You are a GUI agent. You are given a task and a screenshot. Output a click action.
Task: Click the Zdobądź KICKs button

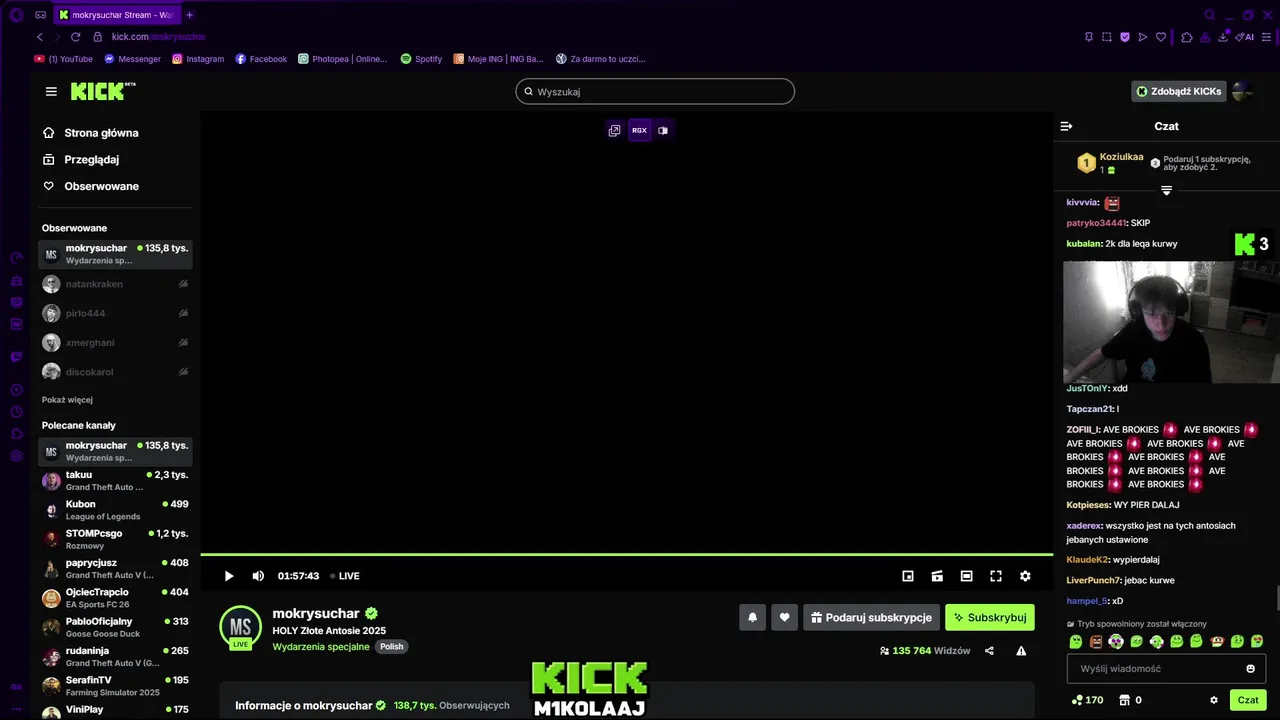1179,91
